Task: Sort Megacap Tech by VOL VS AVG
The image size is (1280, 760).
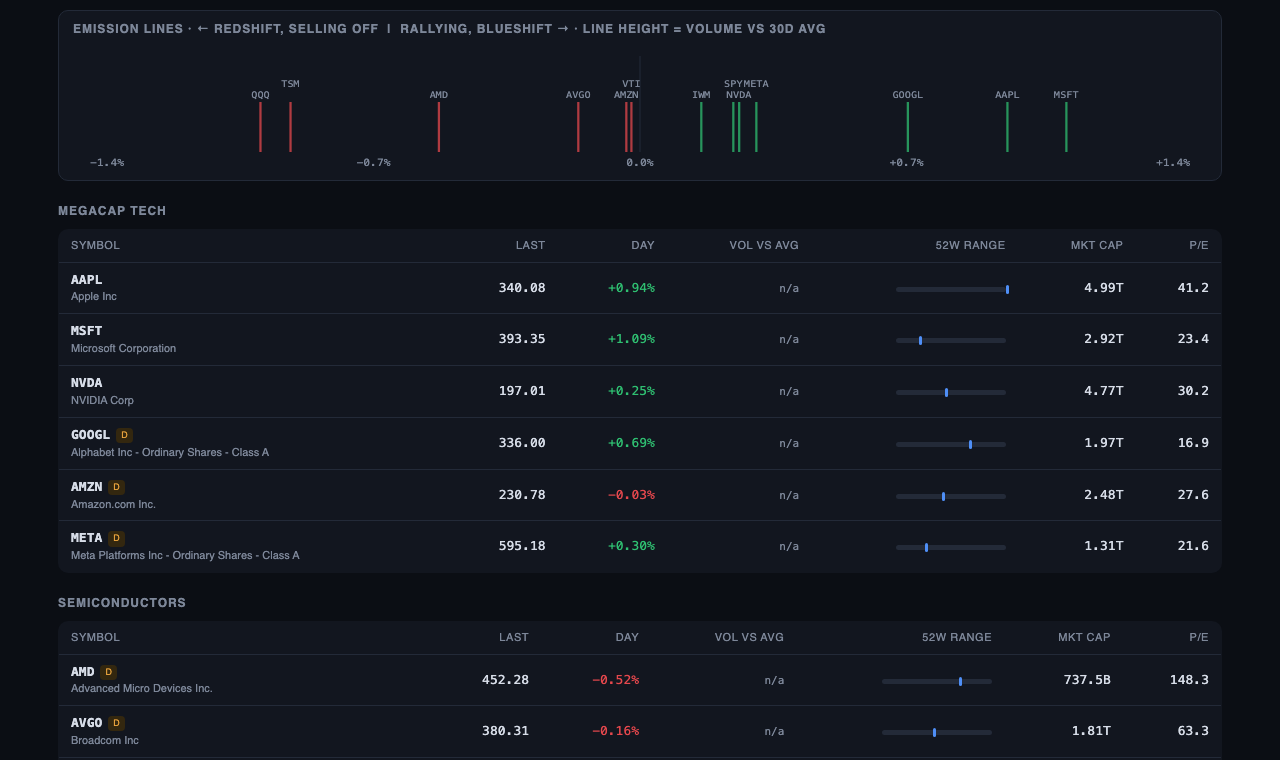Action: (764, 245)
